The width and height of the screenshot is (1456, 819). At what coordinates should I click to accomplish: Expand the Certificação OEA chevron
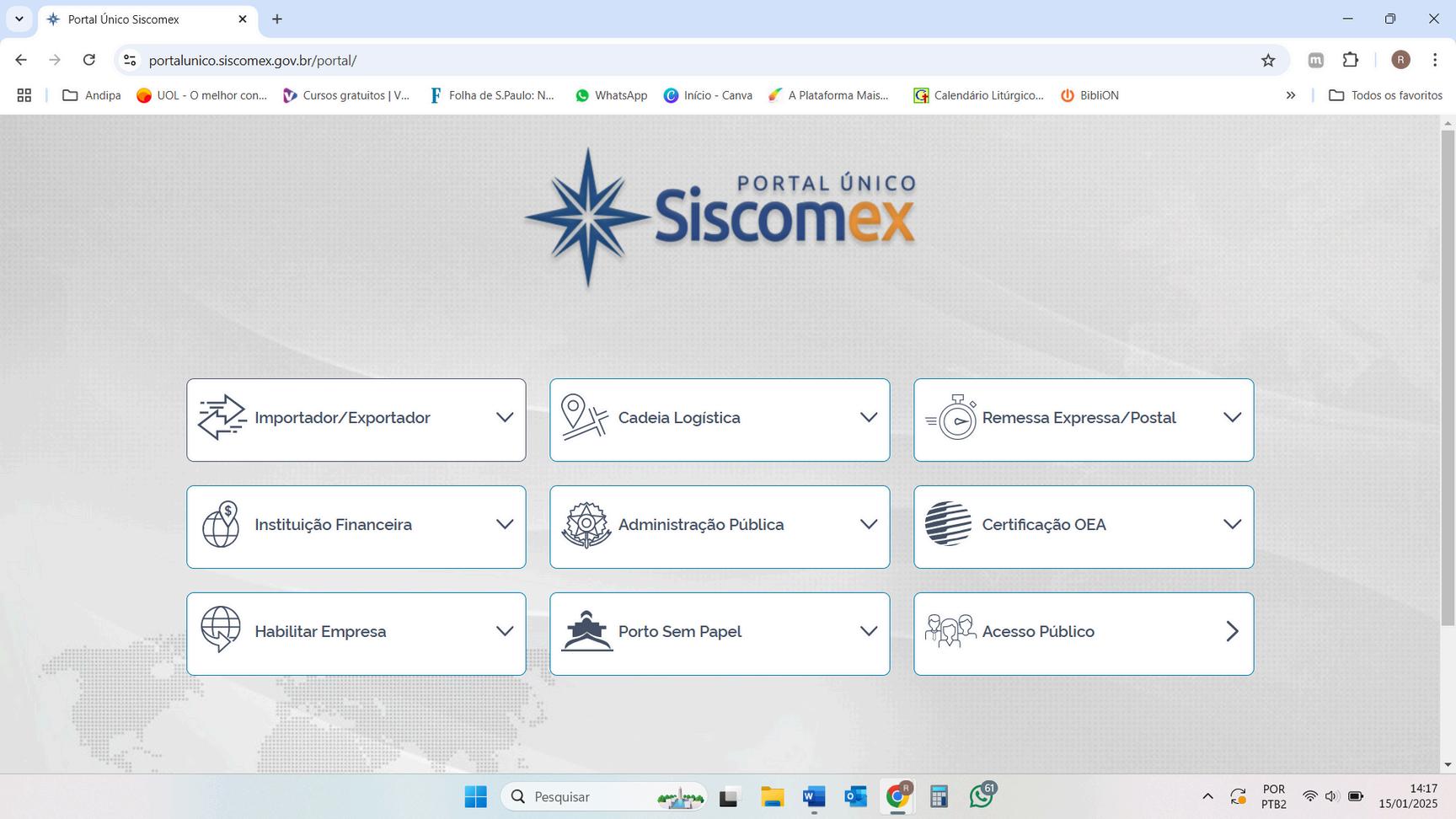[x=1232, y=524]
